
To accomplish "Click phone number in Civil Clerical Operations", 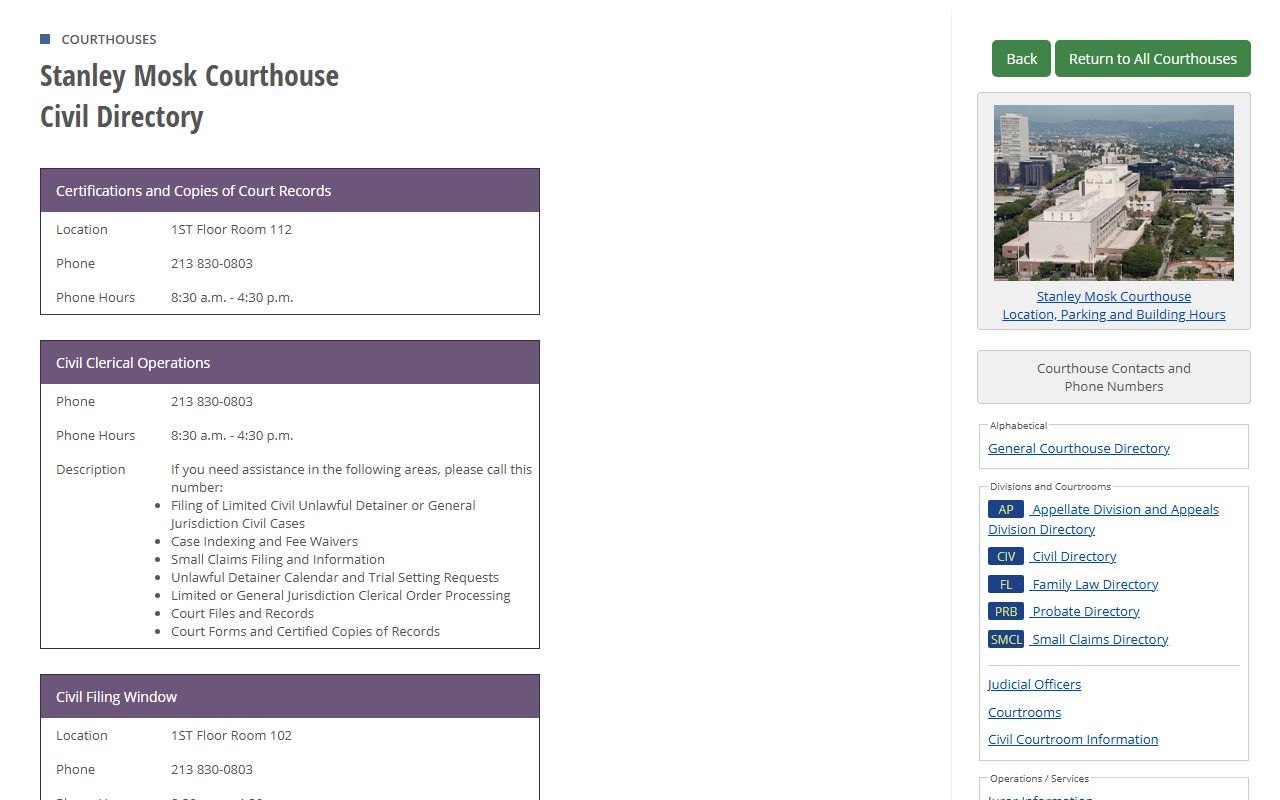I will pos(212,401).
